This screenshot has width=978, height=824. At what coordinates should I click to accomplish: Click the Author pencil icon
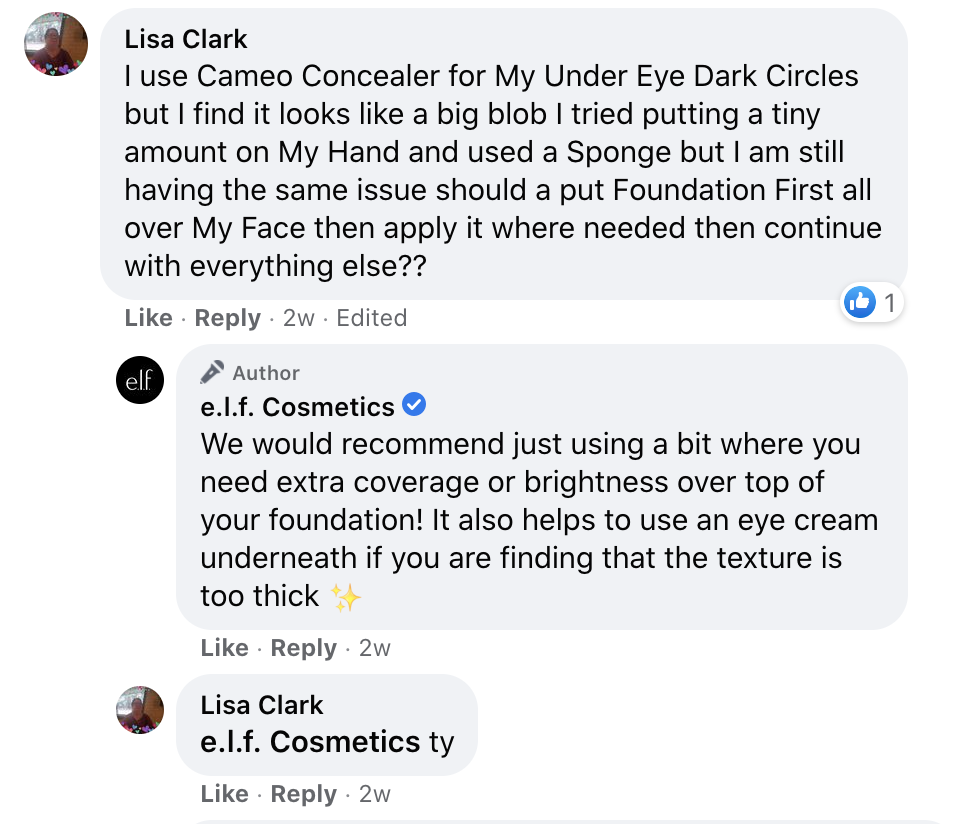click(212, 372)
